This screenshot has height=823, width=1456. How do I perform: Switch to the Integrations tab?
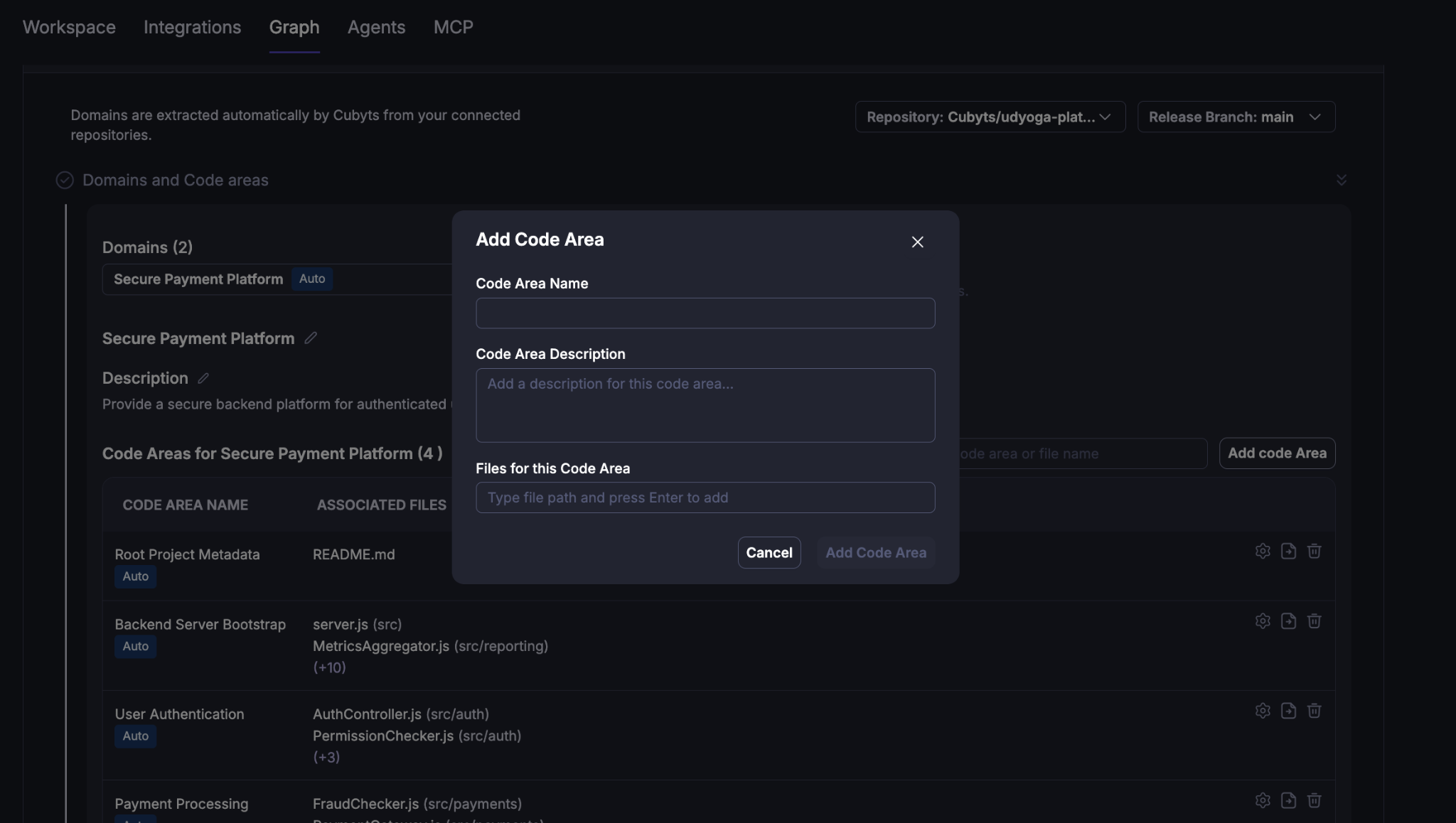tap(192, 27)
